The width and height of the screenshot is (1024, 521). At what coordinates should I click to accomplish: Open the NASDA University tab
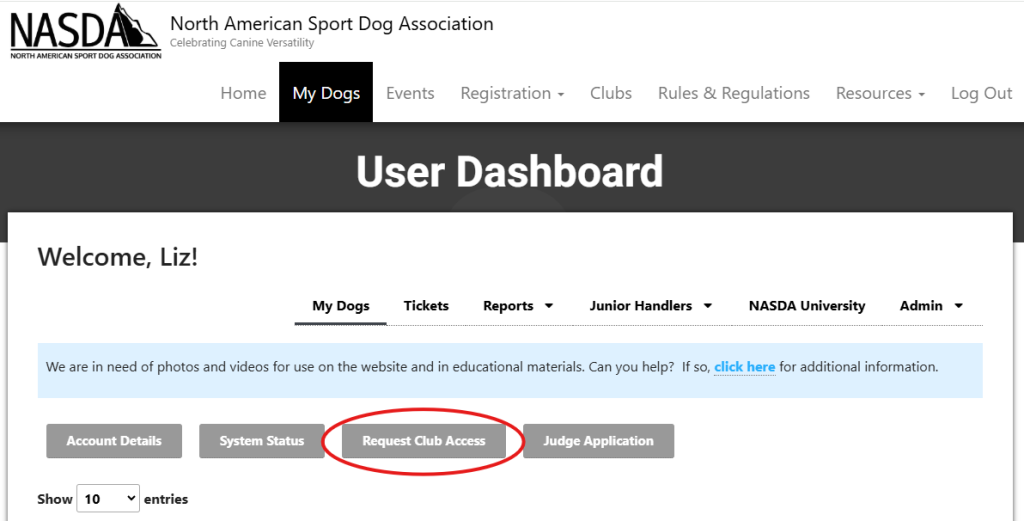807,306
